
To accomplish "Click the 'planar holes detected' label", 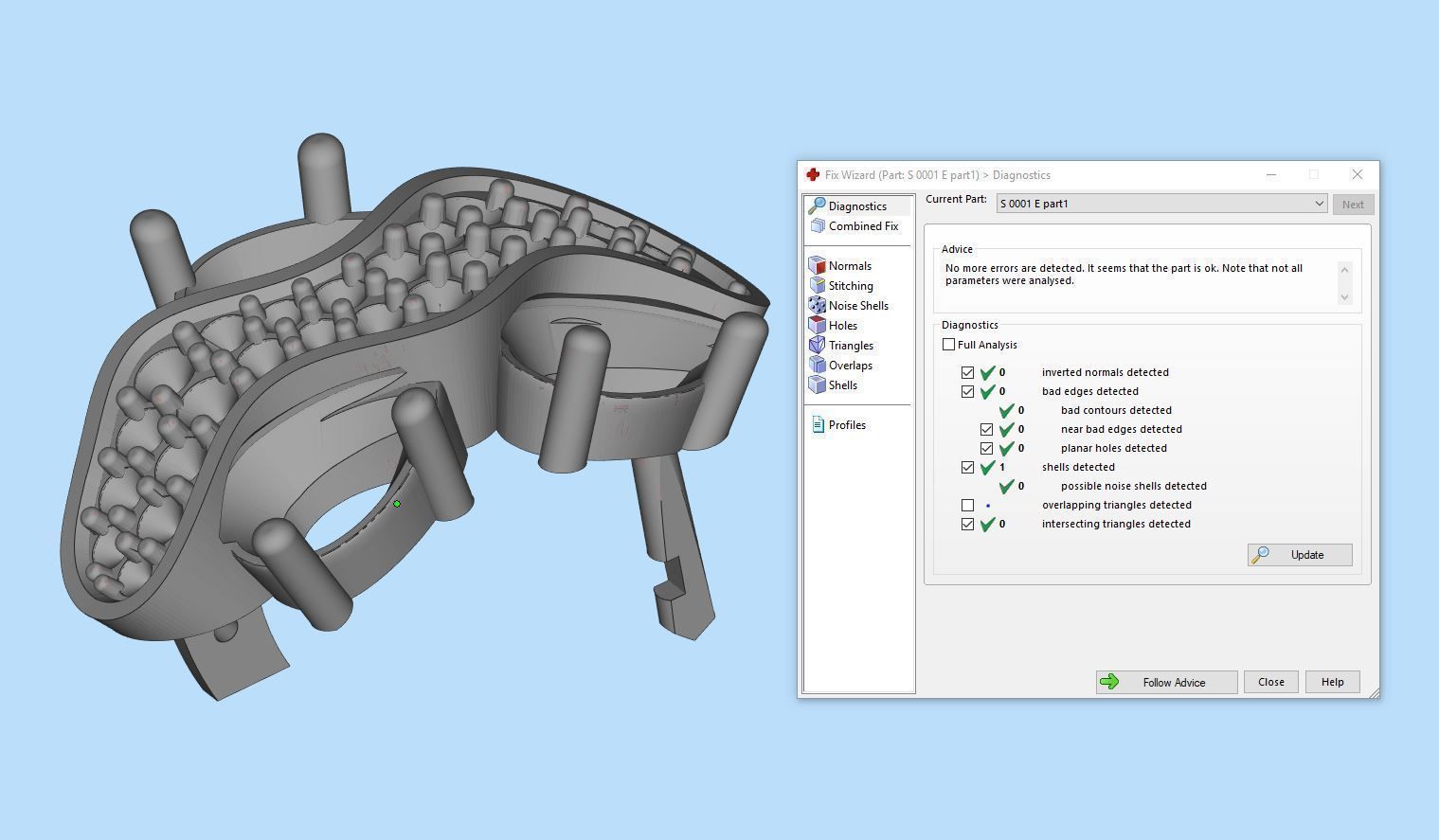I will [1113, 448].
